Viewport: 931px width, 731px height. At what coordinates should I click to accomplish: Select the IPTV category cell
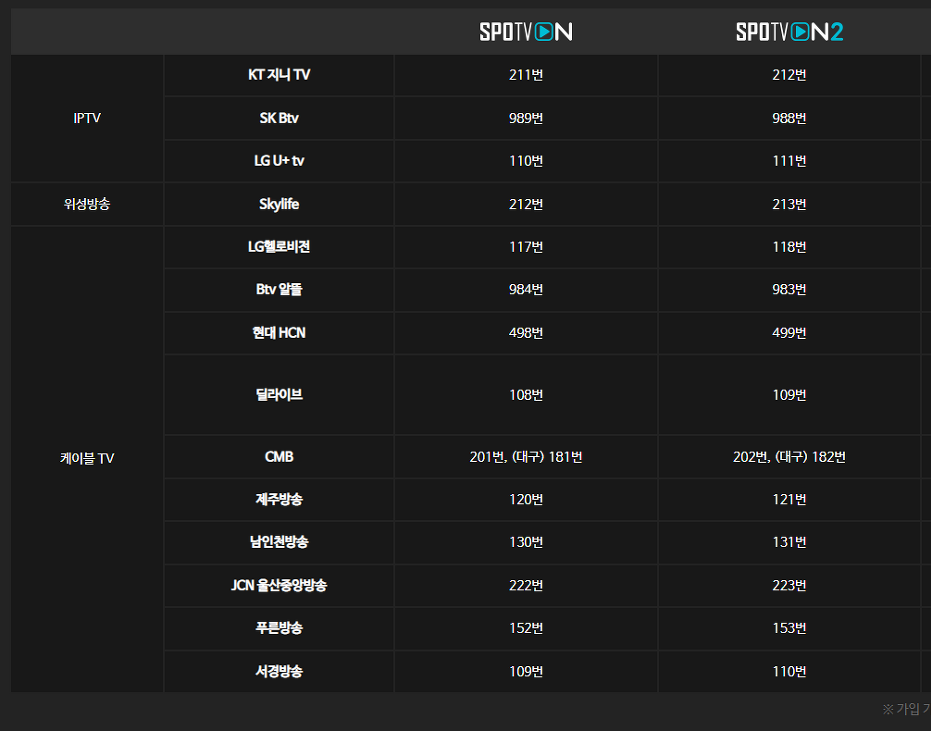tap(87, 118)
